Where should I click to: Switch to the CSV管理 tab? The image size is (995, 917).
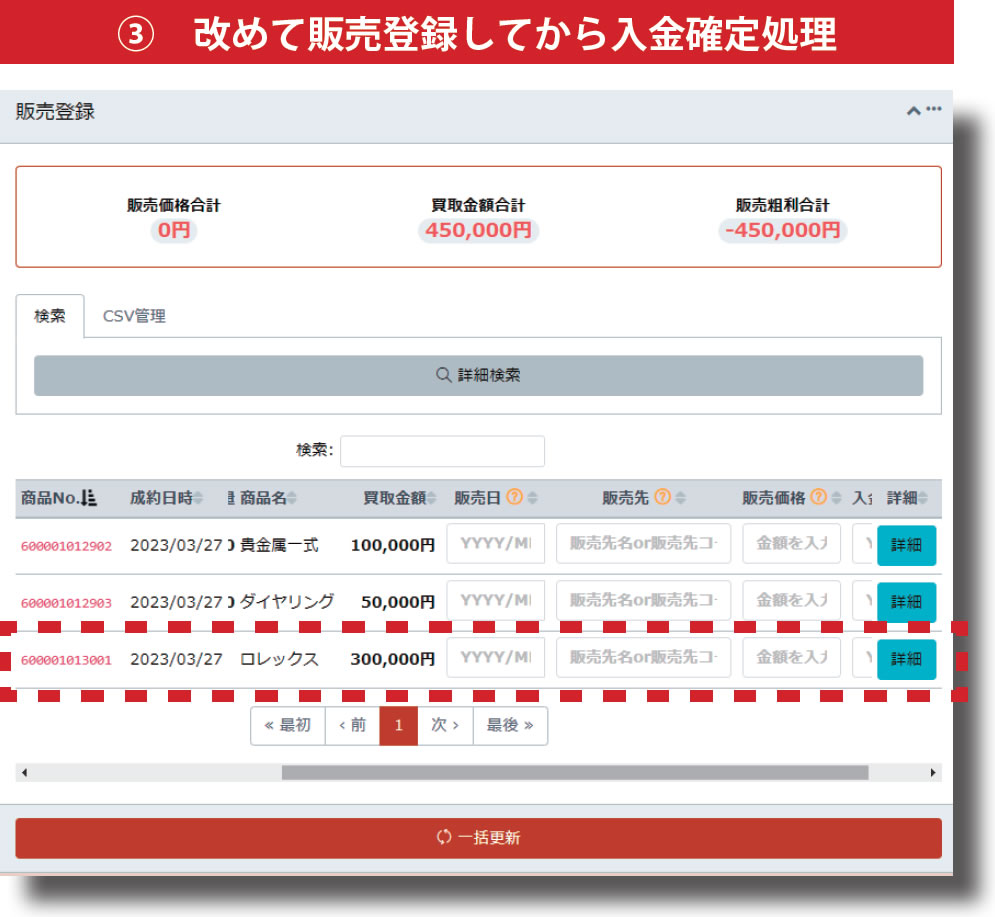pyautogui.click(x=134, y=316)
